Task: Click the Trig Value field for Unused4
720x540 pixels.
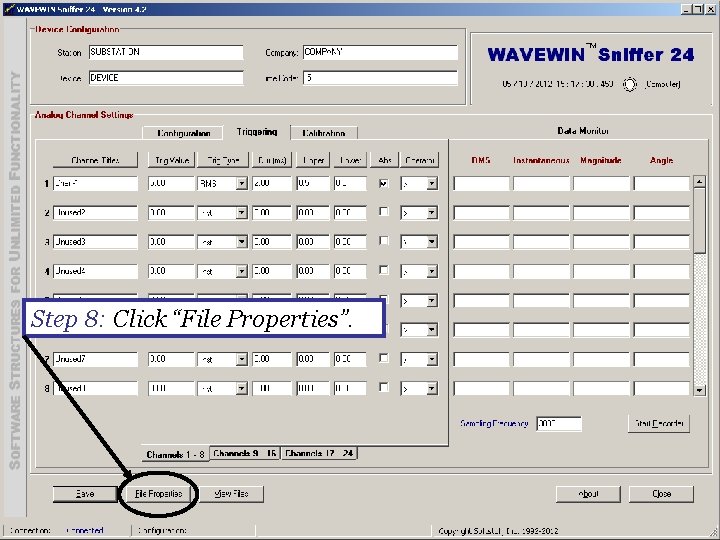Action: click(x=171, y=271)
